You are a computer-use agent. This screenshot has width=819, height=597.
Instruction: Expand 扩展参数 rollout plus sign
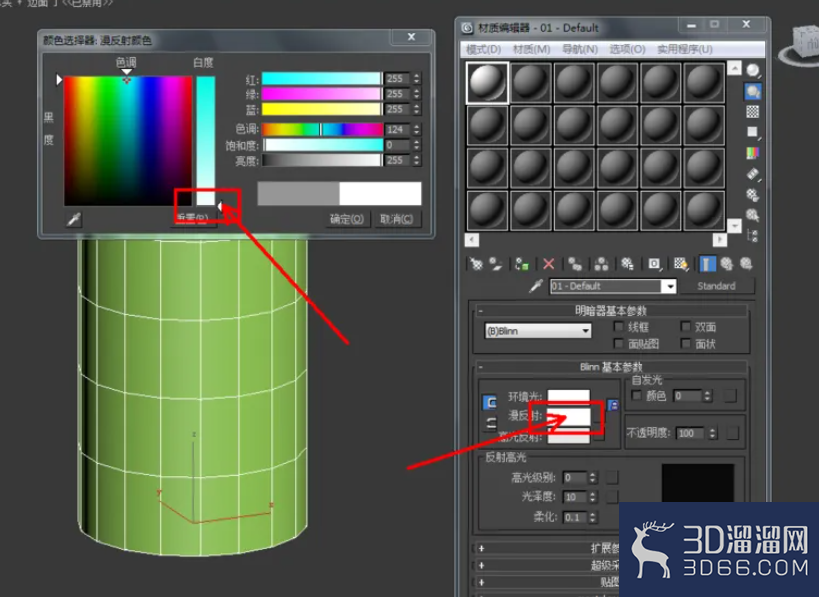click(x=481, y=548)
